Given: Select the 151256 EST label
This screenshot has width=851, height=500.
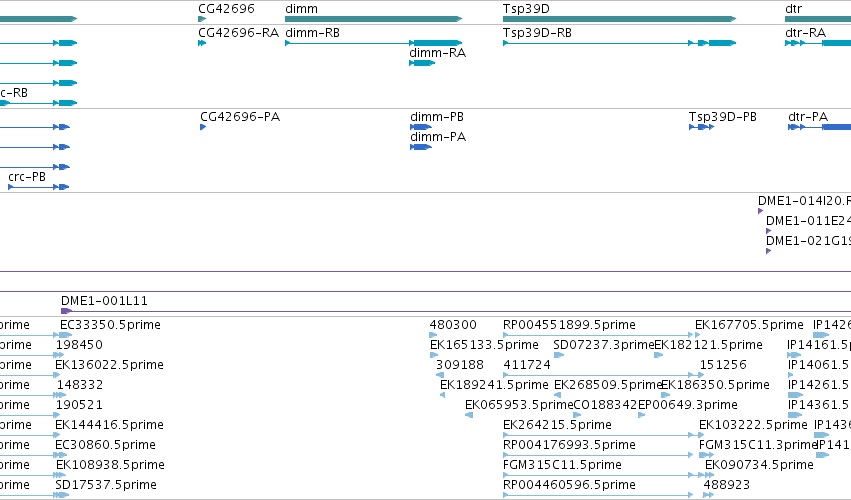Looking at the screenshot, I should coord(723,365).
